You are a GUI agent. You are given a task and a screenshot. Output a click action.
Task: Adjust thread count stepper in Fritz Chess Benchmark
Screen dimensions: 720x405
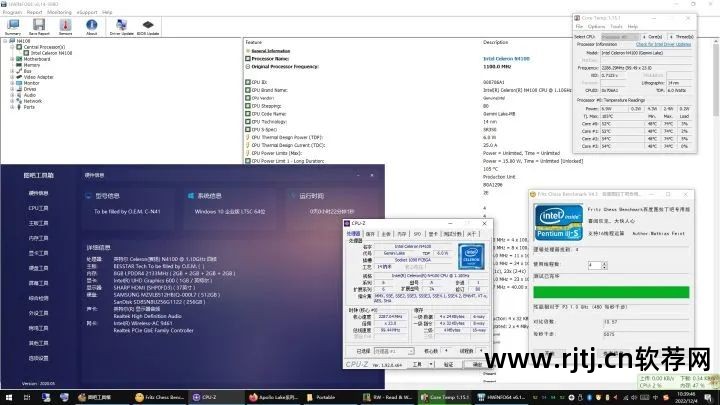(x=604, y=265)
